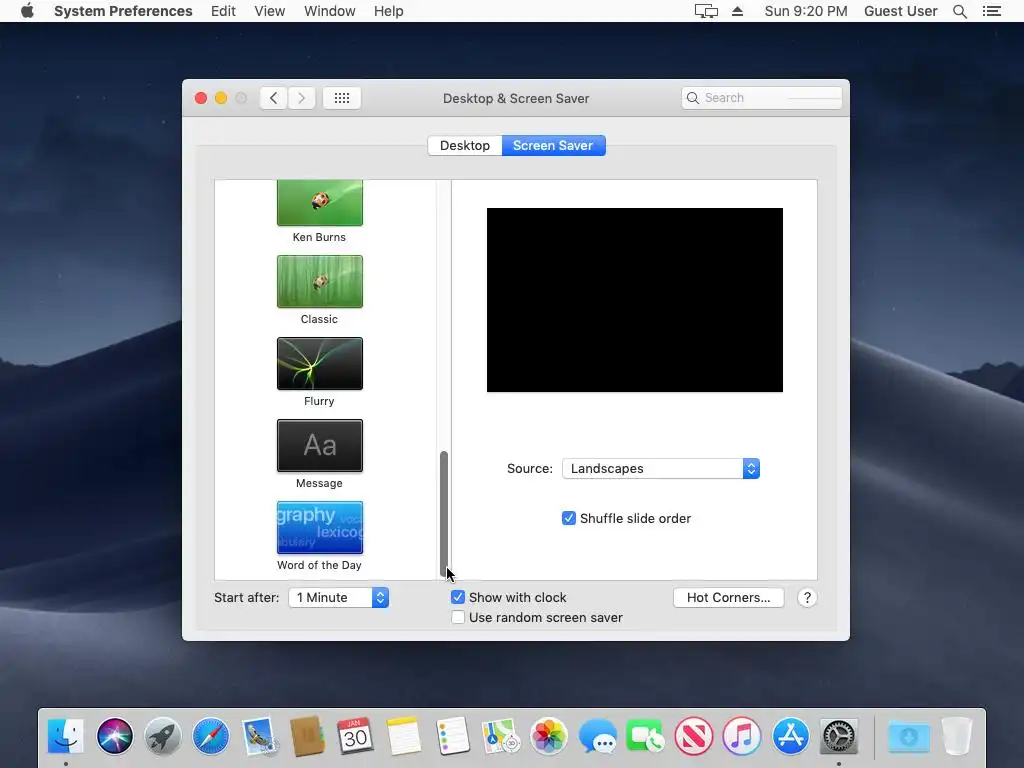1024x768 pixels.
Task: Uncheck Shuffle slide order
Action: pyautogui.click(x=569, y=518)
